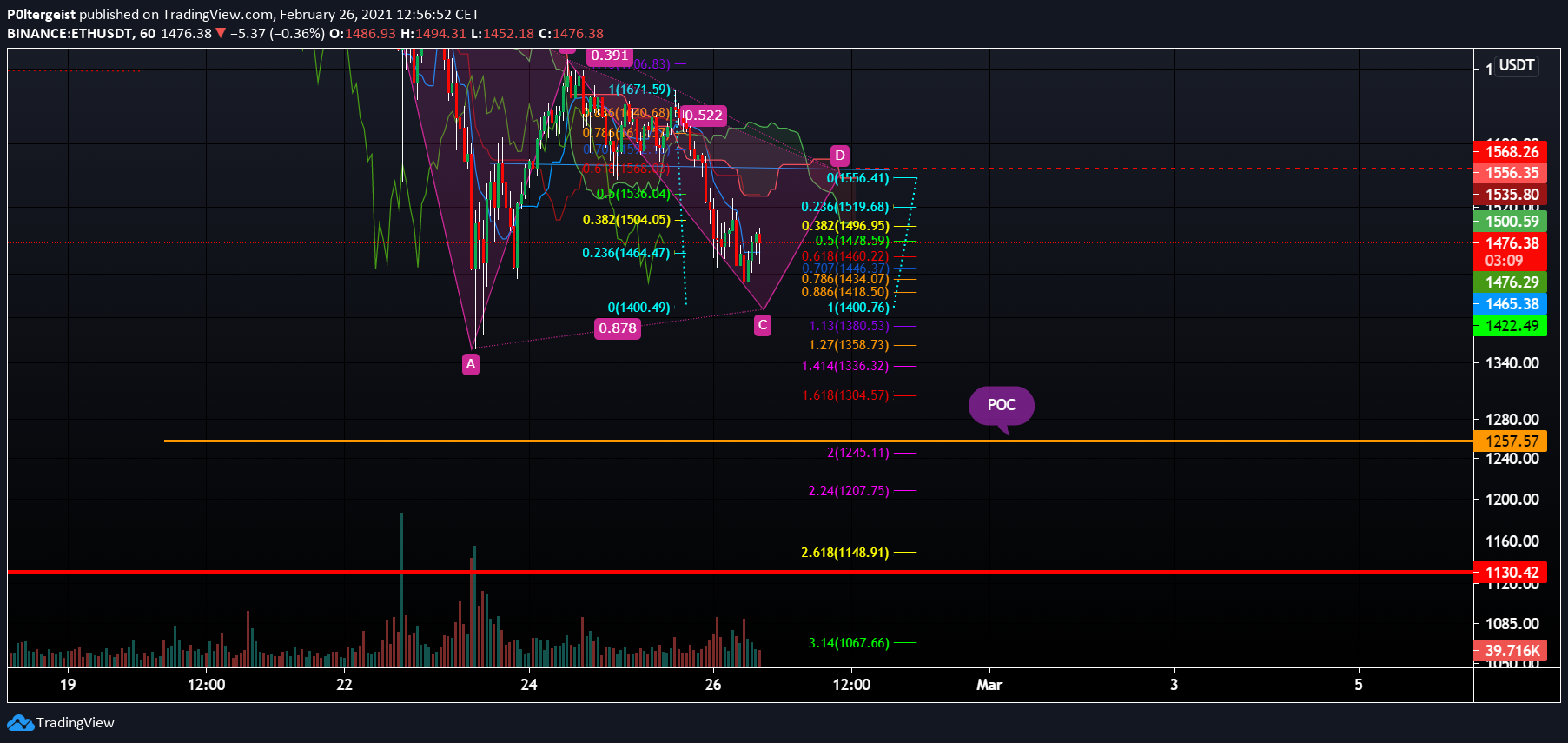Image resolution: width=1568 pixels, height=743 pixels.
Task: Click the 22 date label on time axis
Action: [x=345, y=685]
